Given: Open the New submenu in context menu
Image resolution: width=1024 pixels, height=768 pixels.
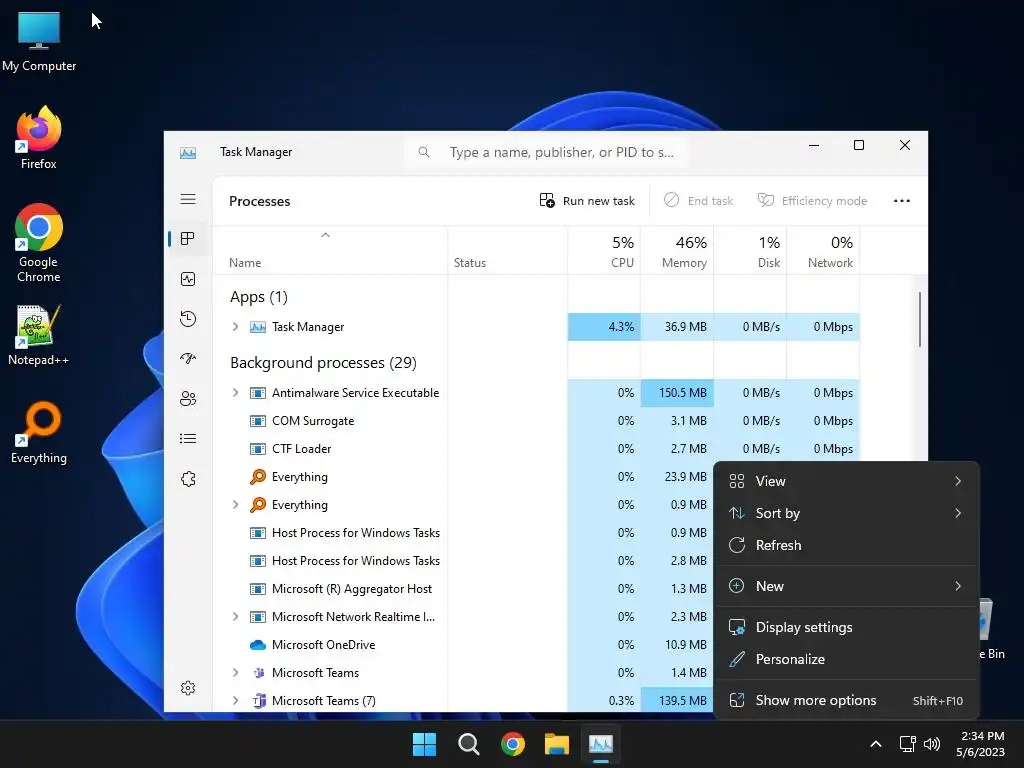Looking at the screenshot, I should click(x=846, y=586).
